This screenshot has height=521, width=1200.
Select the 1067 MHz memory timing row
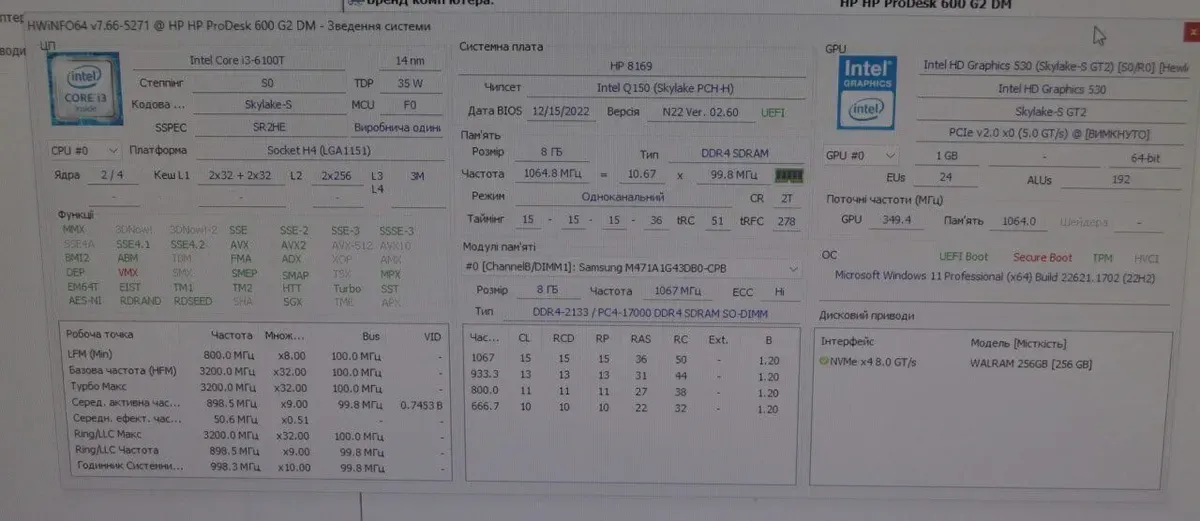[x=620, y=358]
